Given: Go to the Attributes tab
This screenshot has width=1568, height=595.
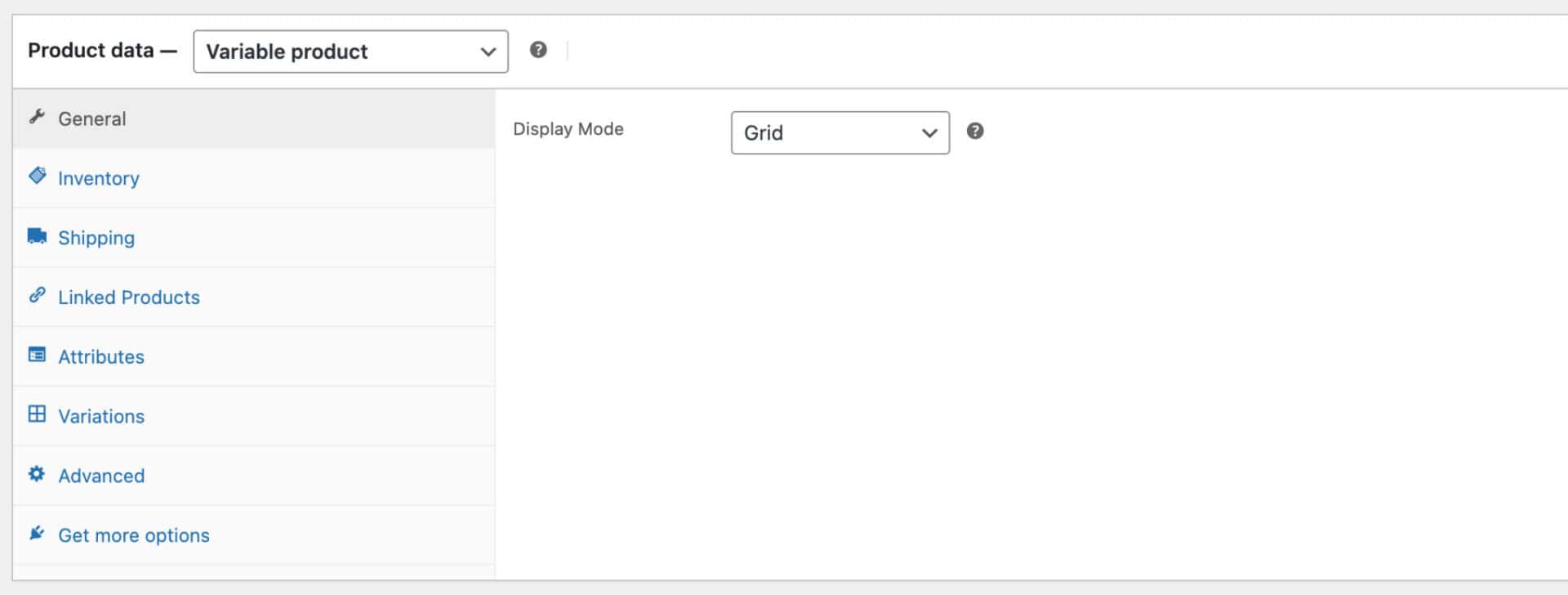Looking at the screenshot, I should click(254, 357).
